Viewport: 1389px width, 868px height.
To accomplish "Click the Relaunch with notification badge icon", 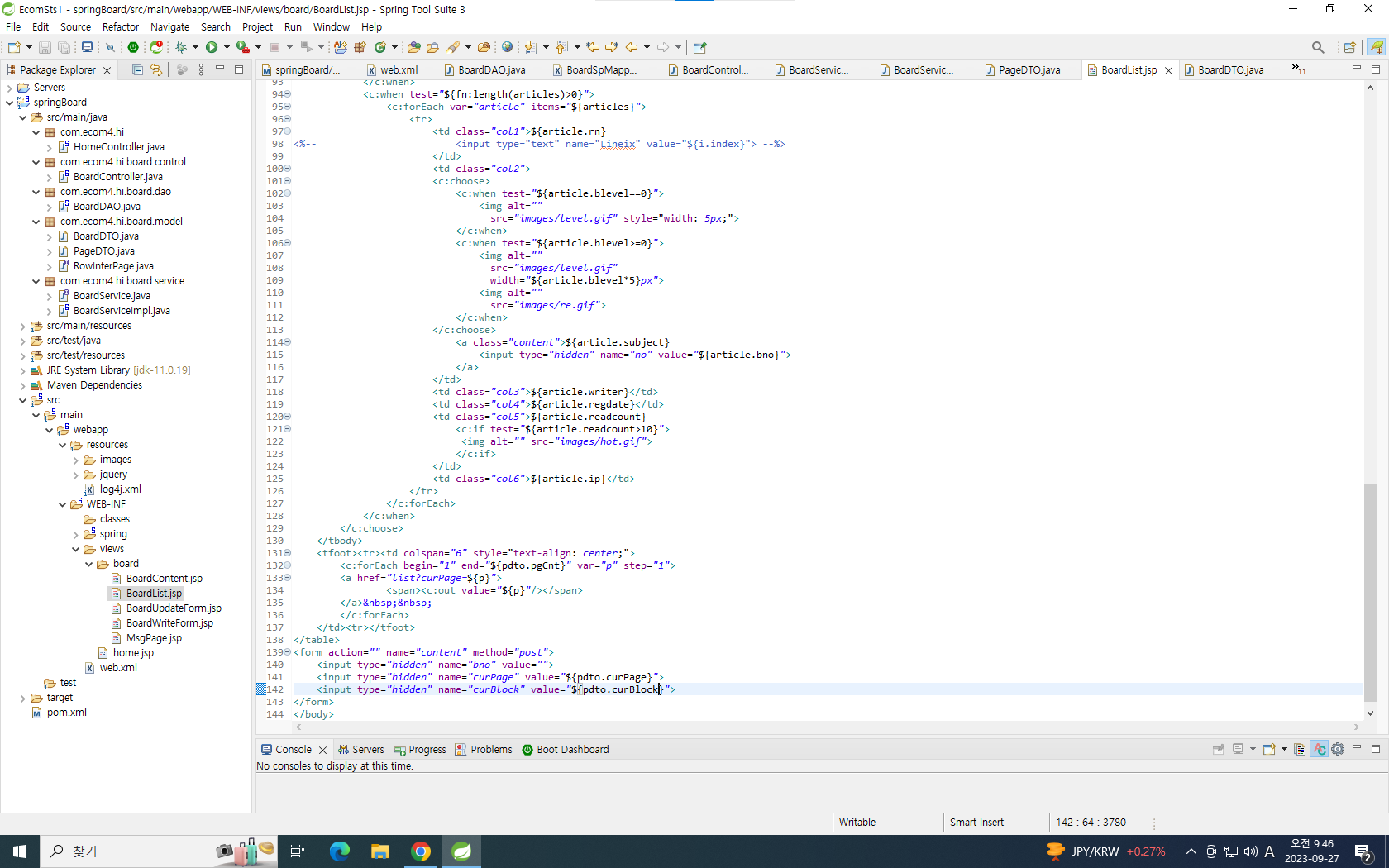I will pyautogui.click(x=156, y=47).
